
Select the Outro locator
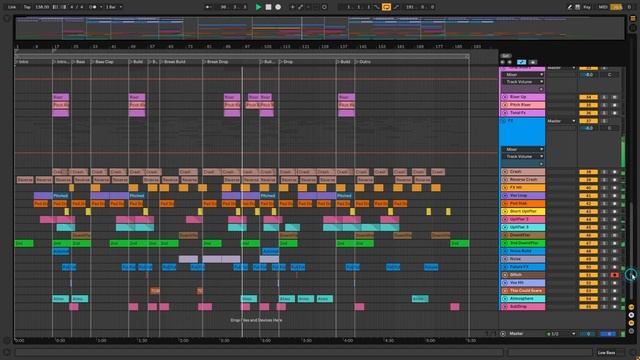[364, 62]
